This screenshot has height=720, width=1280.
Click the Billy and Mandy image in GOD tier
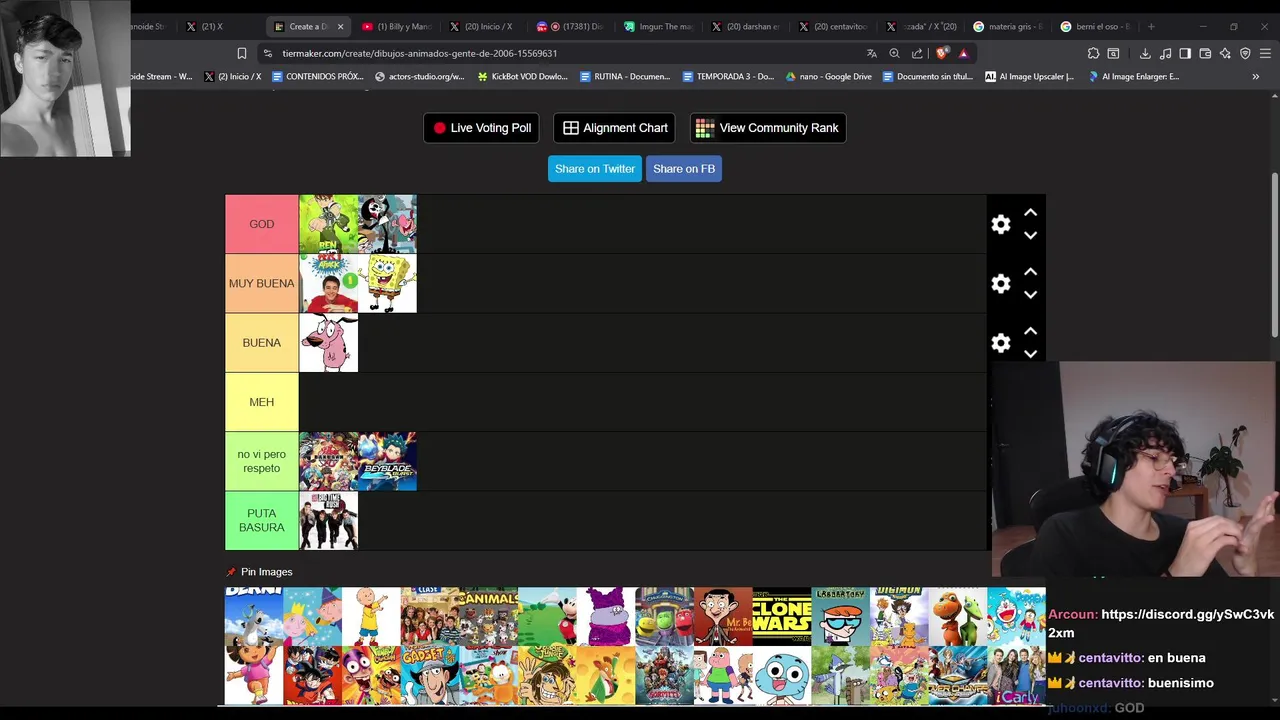pos(387,224)
